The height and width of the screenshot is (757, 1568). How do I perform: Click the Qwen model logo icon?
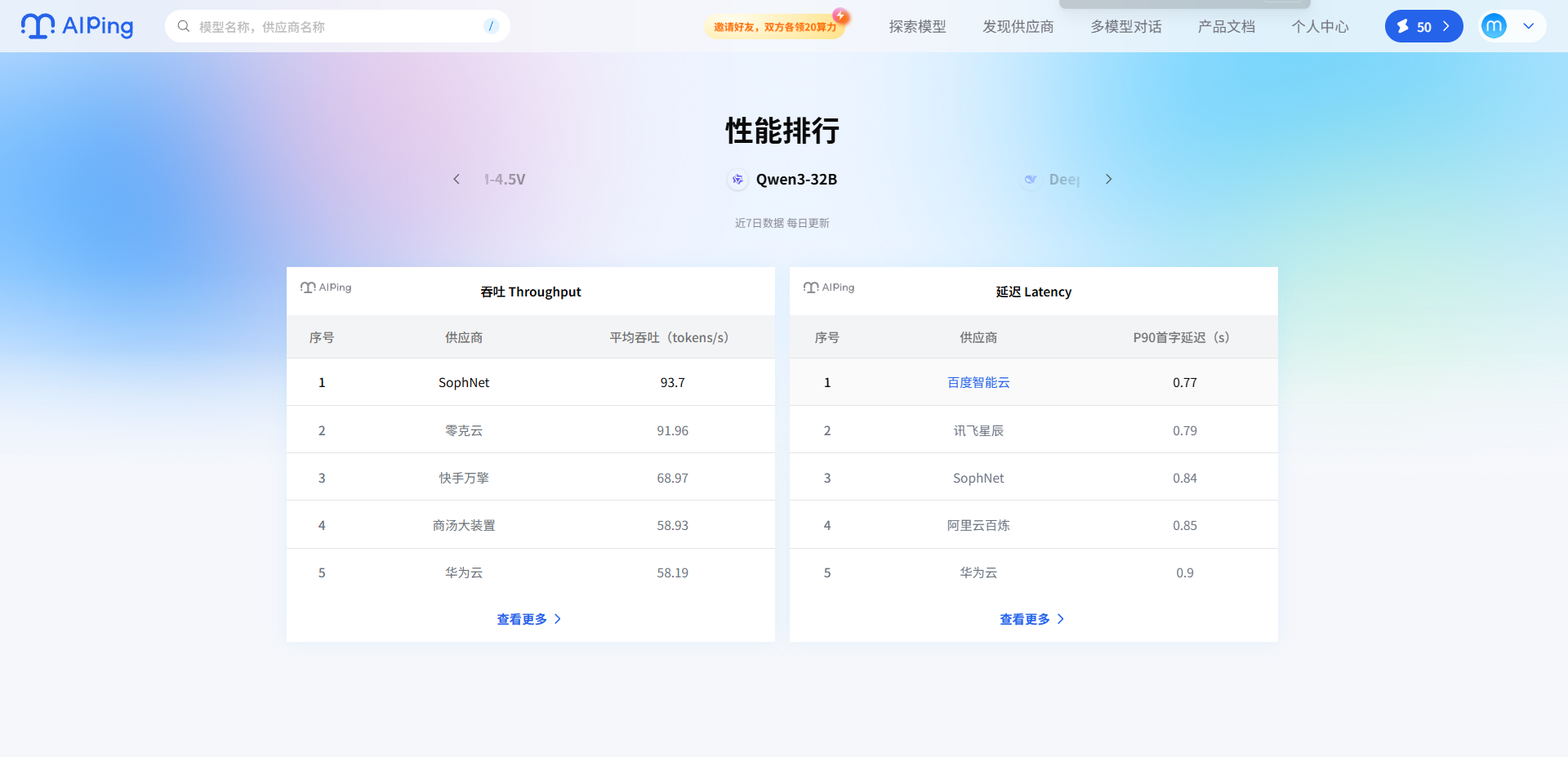pyautogui.click(x=737, y=180)
